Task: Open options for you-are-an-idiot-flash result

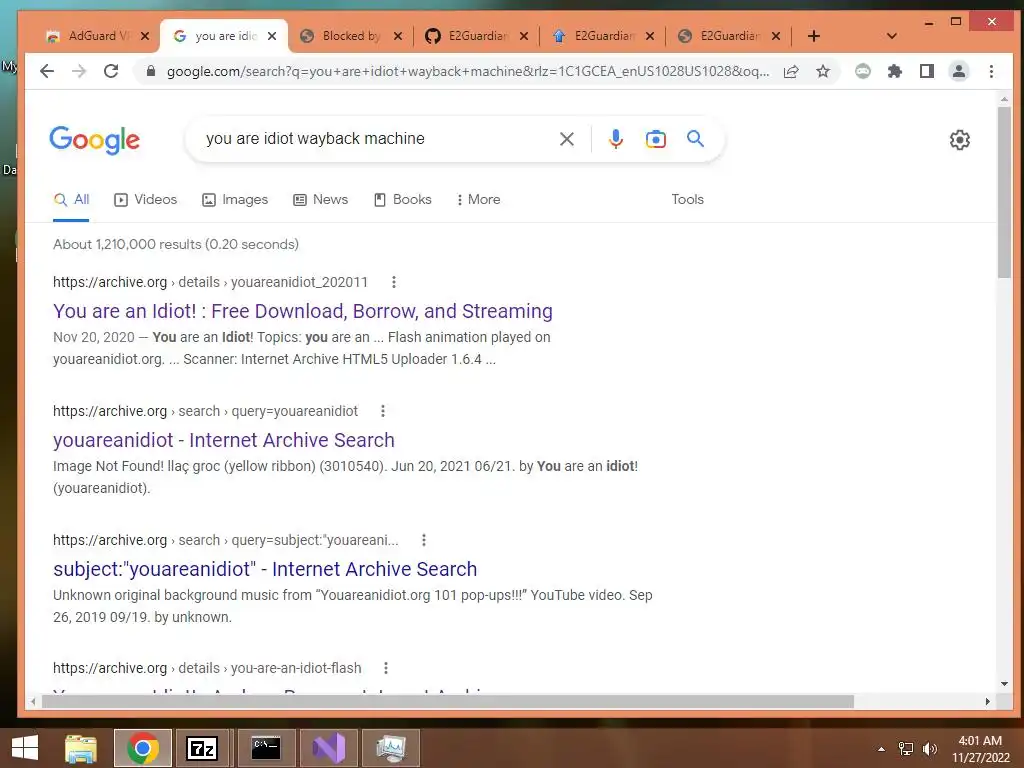Action: point(386,668)
